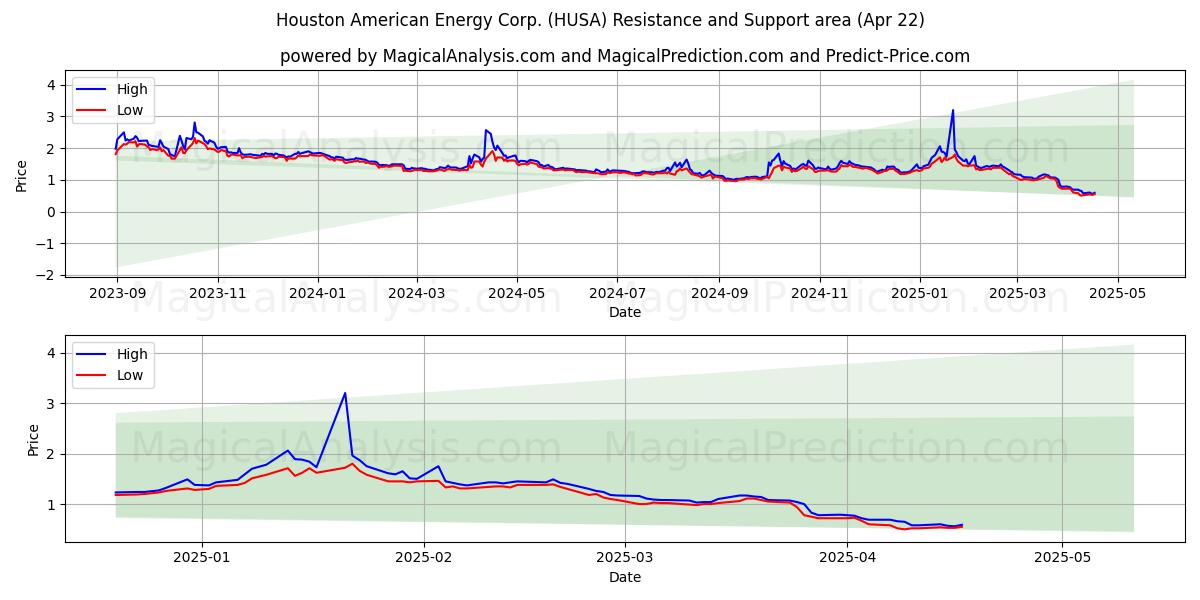Click the "2025-02" tick label
This screenshot has height=600, width=1200.
coord(424,558)
